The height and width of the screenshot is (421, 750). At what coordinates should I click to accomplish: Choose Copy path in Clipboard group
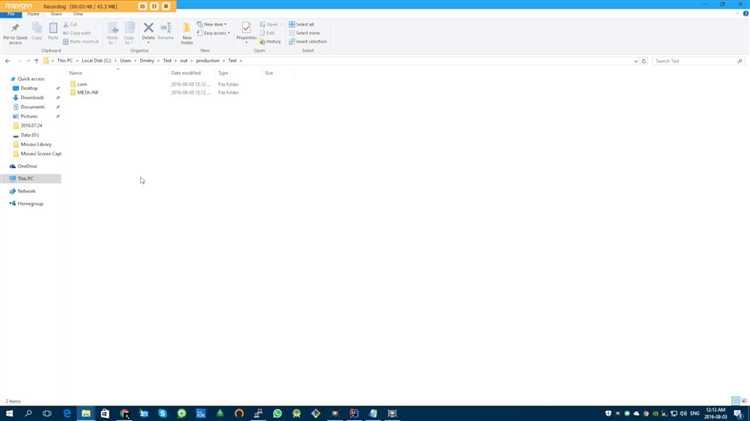(77, 33)
